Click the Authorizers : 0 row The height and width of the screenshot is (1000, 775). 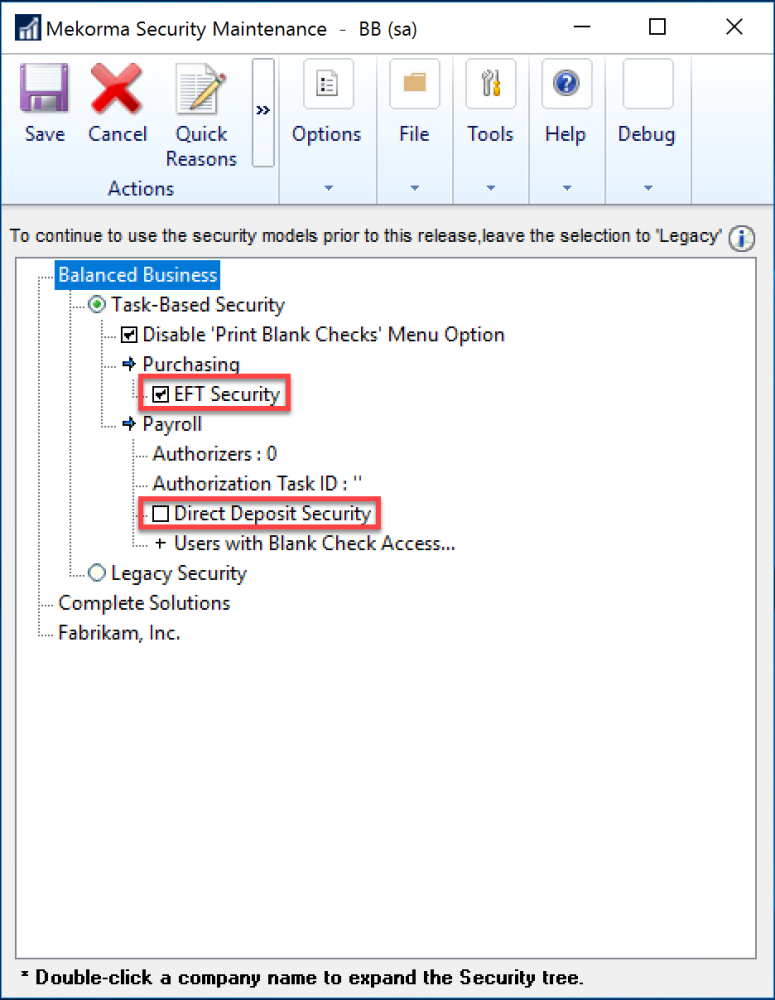214,454
